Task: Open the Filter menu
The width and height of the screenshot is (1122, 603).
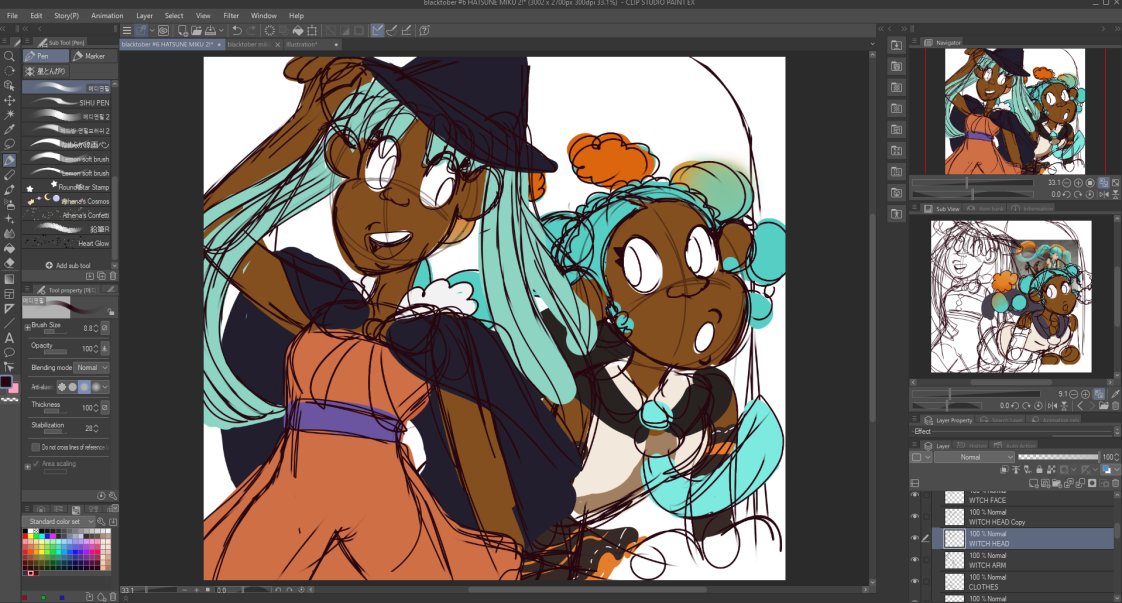Action: pyautogui.click(x=231, y=15)
